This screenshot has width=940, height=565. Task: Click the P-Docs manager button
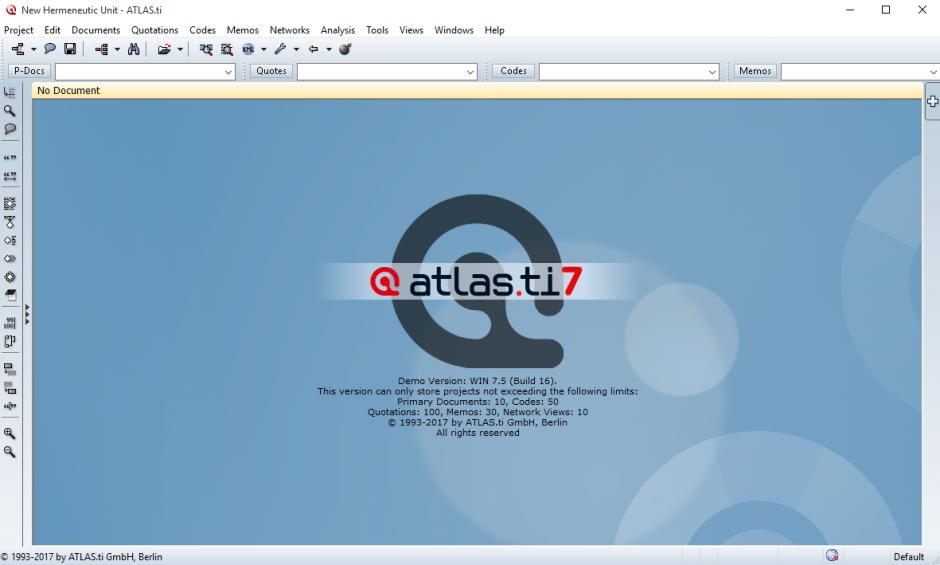(29, 71)
